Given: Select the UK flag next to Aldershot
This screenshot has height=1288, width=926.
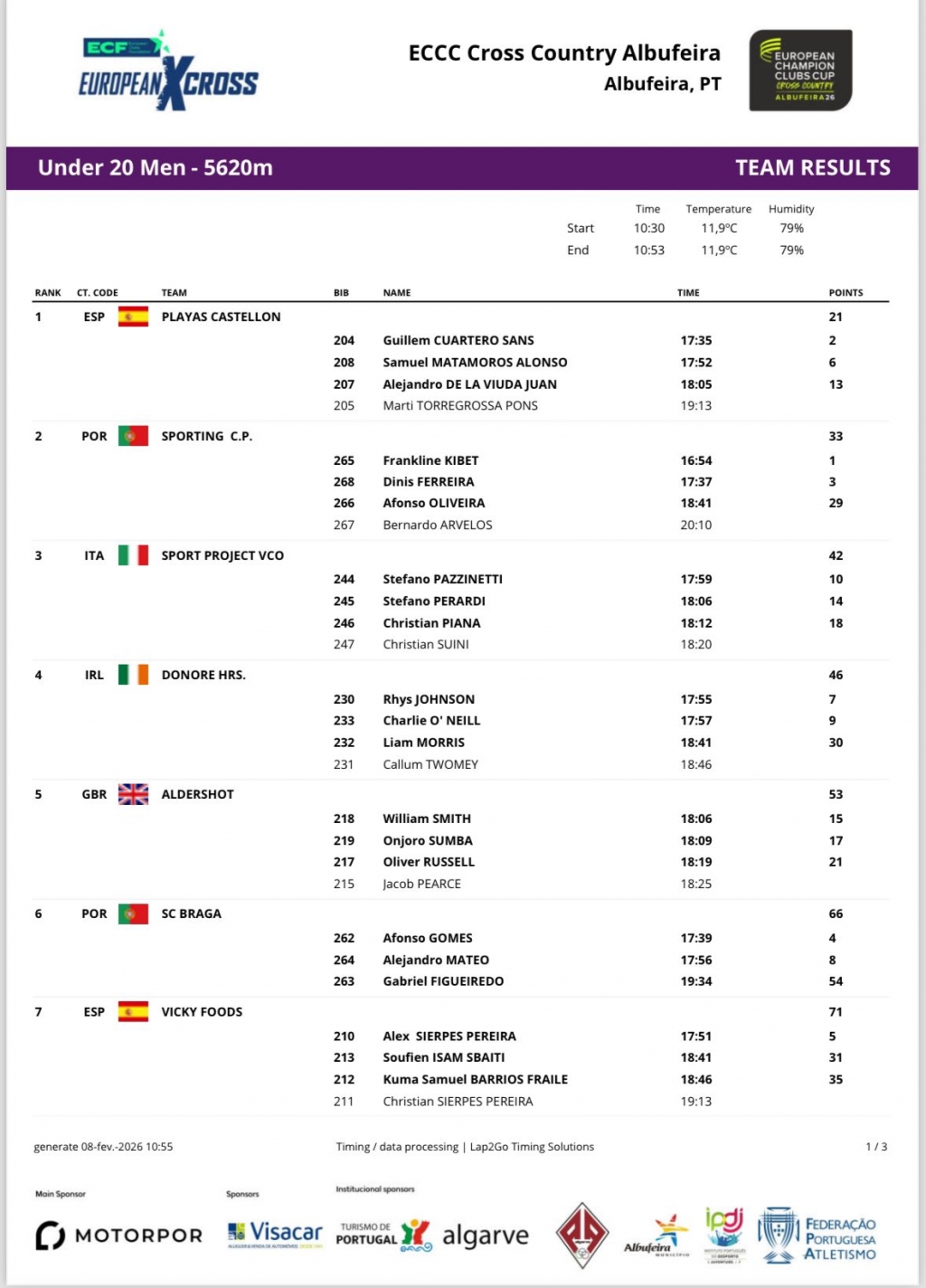Looking at the screenshot, I should coord(133,794).
